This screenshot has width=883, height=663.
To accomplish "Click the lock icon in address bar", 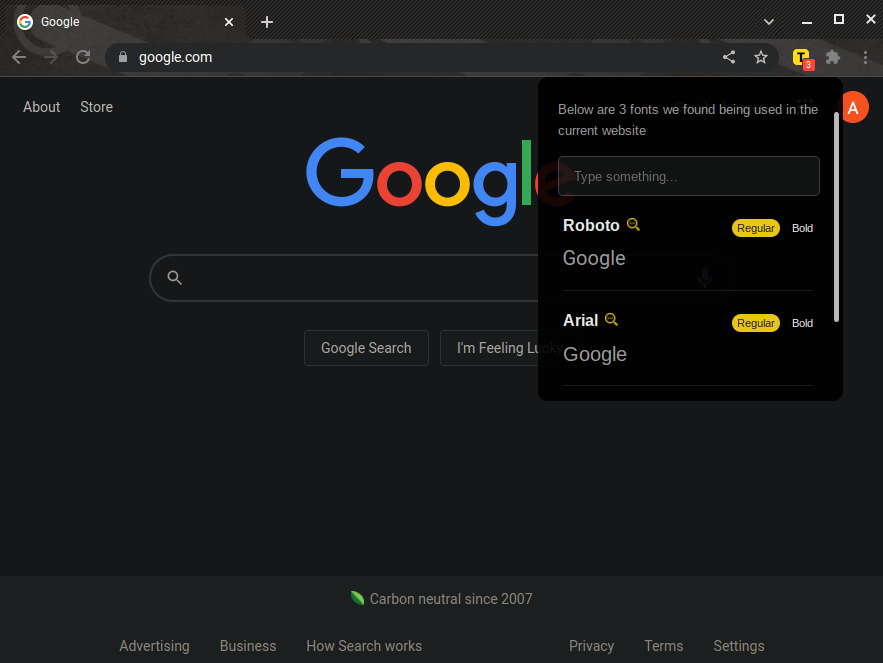I will [x=123, y=57].
